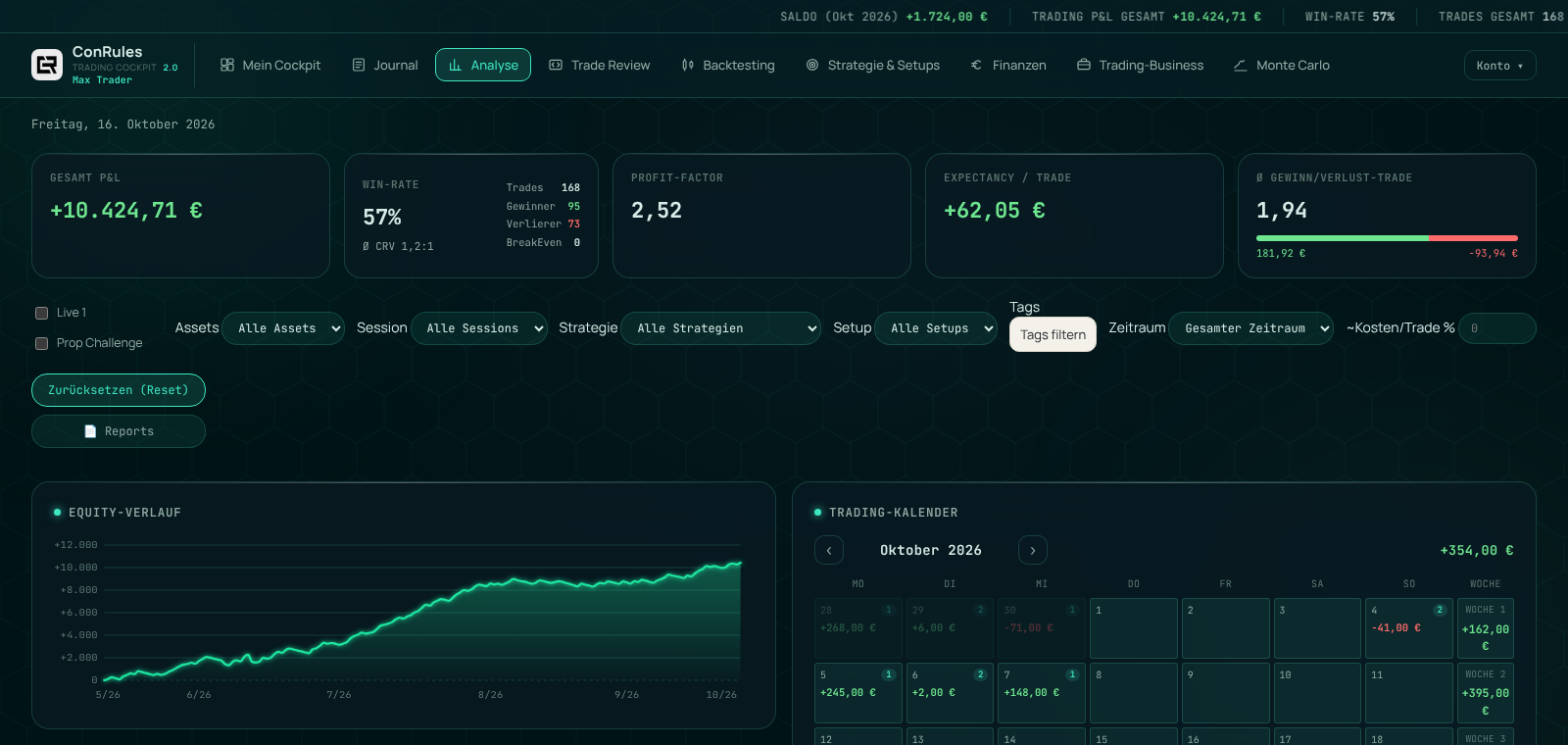Open the Journal tab
Screen dimensions: 1568x745
pyautogui.click(x=385, y=65)
